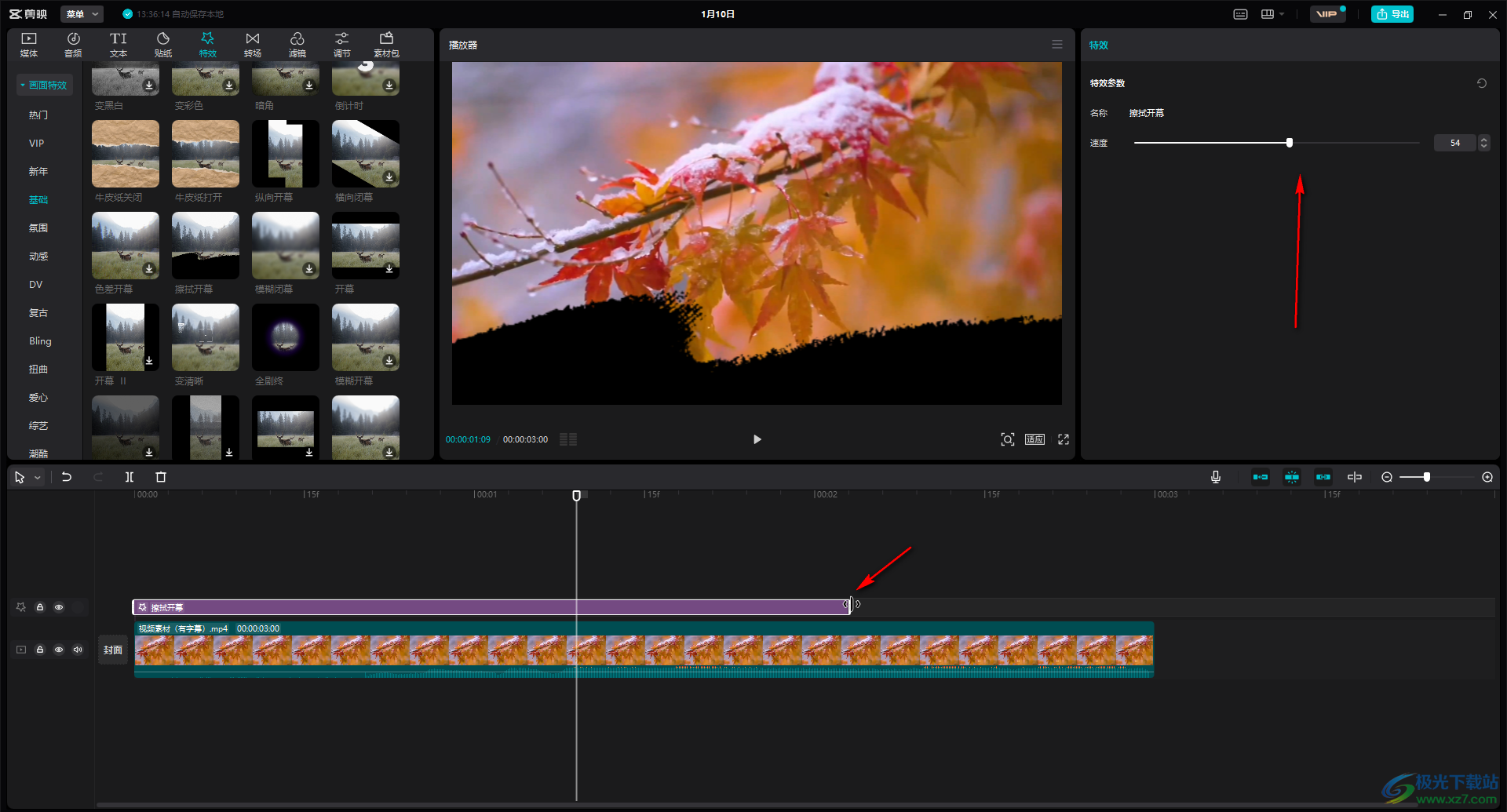Open the 音频 (Audio) tab
Viewport: 1507px width, 812px height.
73,45
